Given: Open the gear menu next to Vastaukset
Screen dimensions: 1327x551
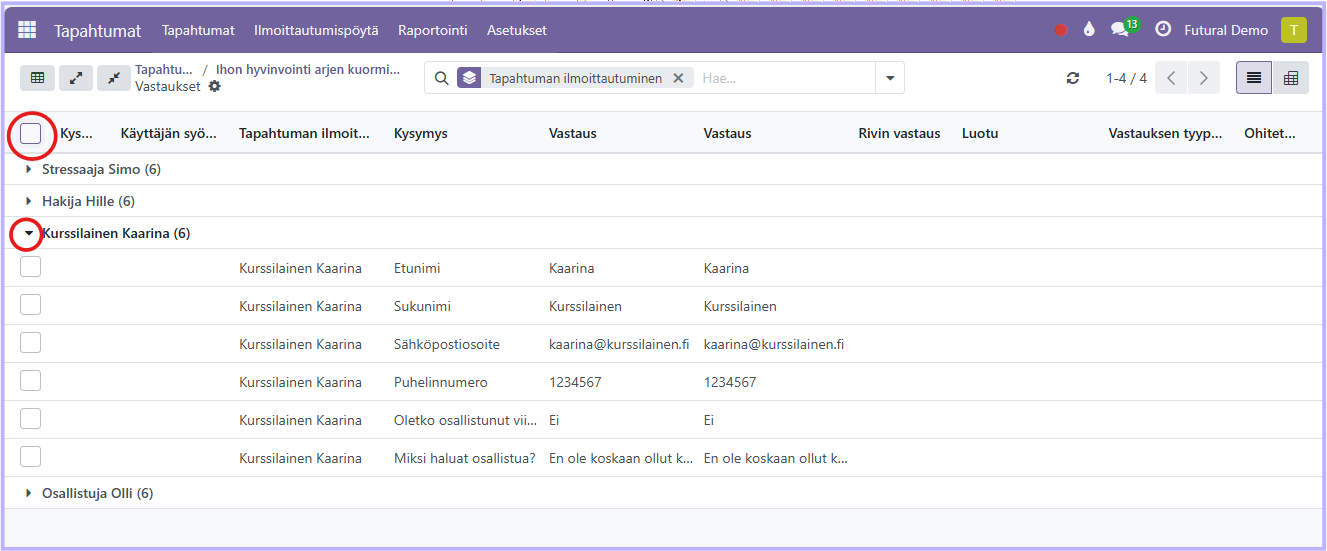Looking at the screenshot, I should pyautogui.click(x=214, y=87).
